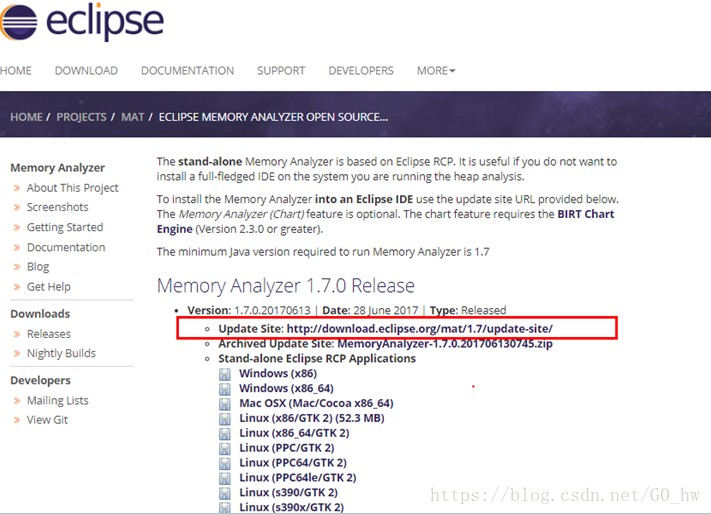Click the Memory Analyzer sidebar heading
This screenshot has width=711, height=515.
(58, 168)
